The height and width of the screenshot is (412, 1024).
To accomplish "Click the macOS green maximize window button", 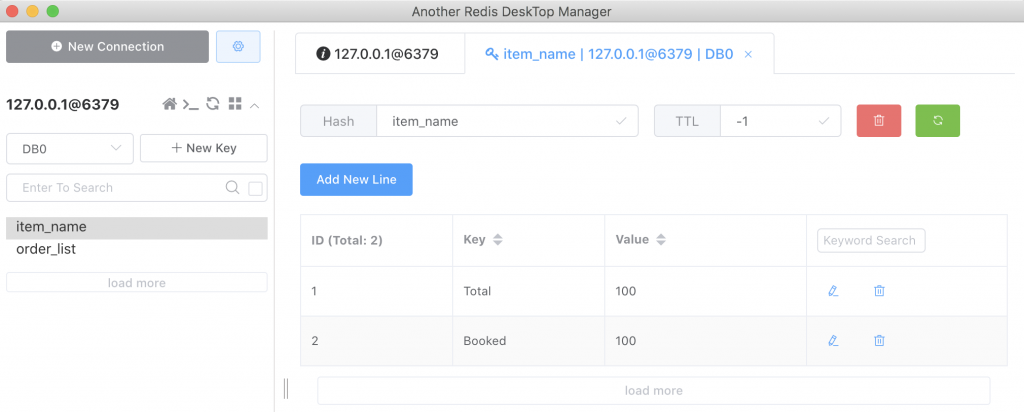I will [x=53, y=11].
